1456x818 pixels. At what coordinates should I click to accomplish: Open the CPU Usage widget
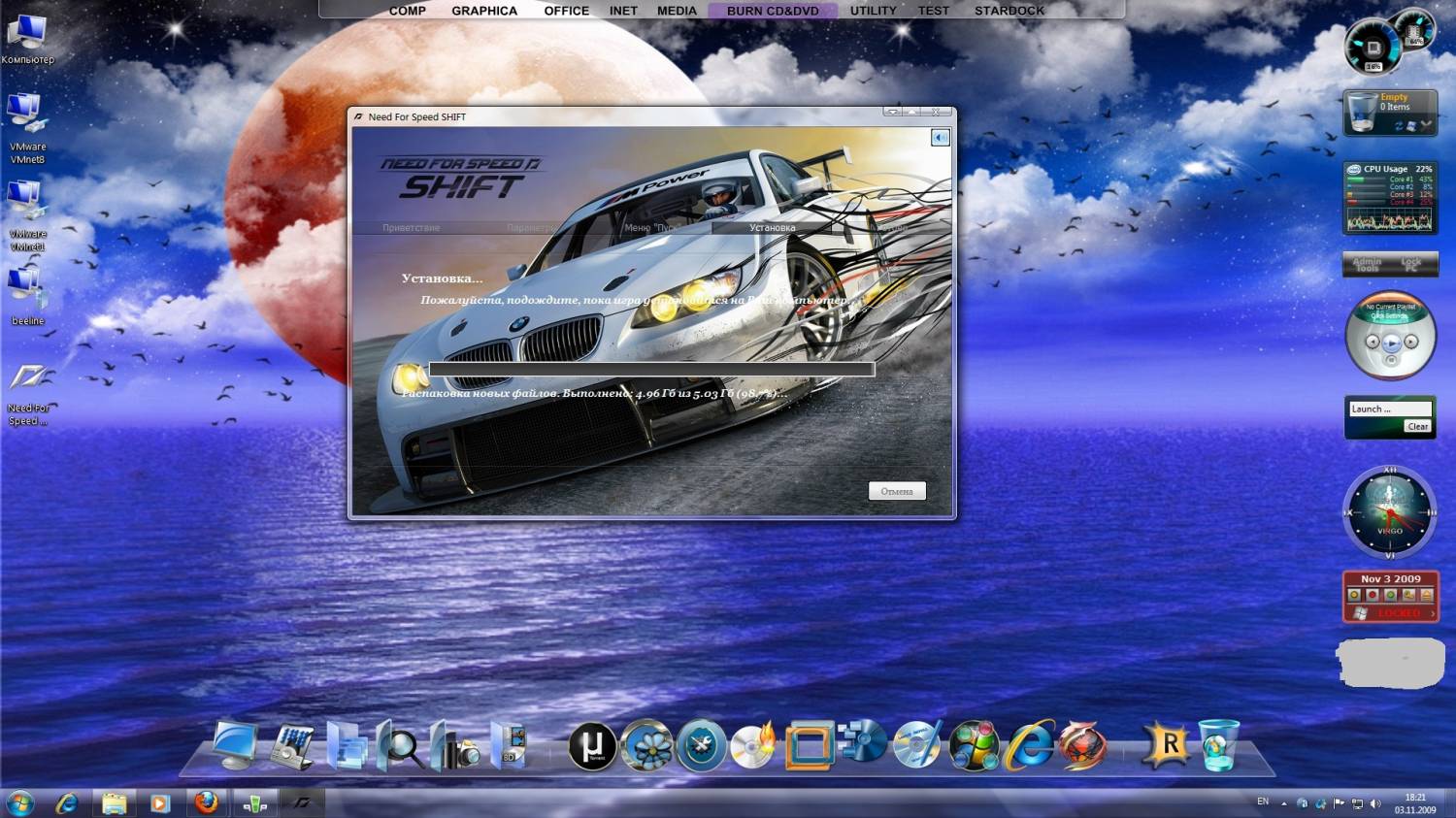pyautogui.click(x=1390, y=198)
